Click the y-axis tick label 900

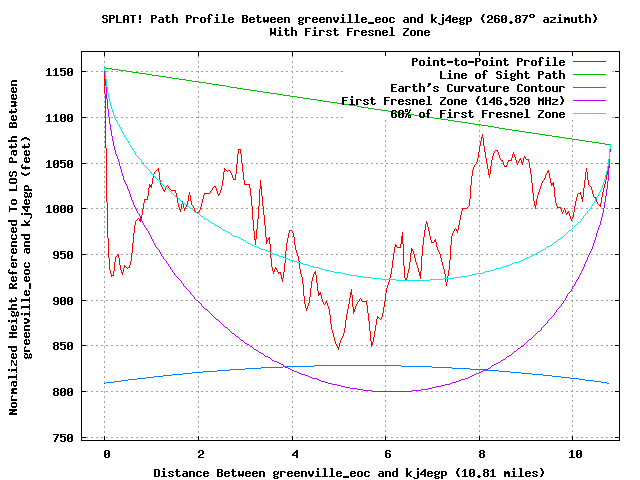point(63,301)
